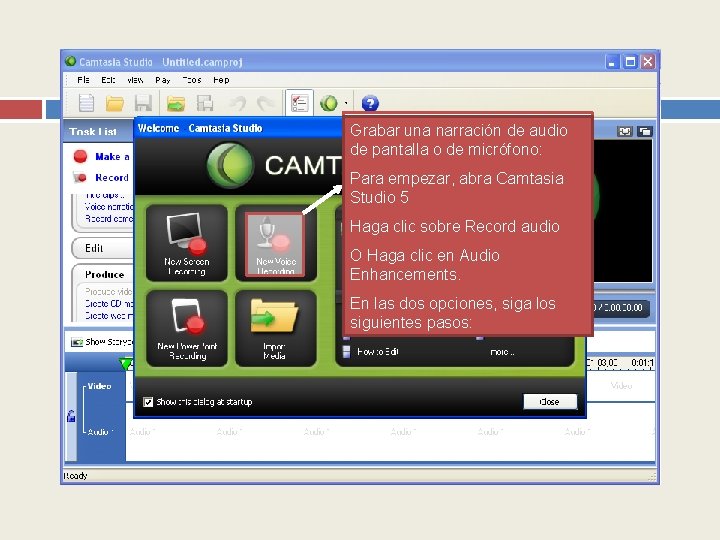Close the Welcome dialog with Close button

550,401
